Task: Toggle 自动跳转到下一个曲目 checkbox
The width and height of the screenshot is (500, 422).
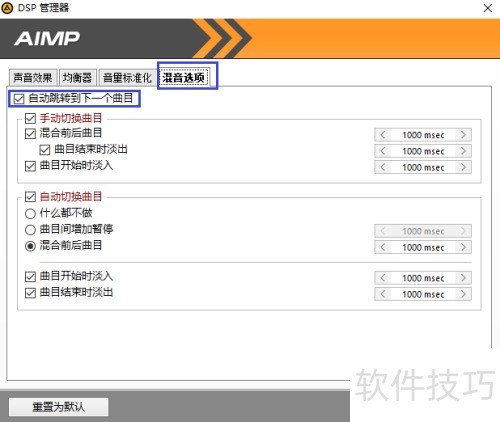Action: (x=19, y=99)
